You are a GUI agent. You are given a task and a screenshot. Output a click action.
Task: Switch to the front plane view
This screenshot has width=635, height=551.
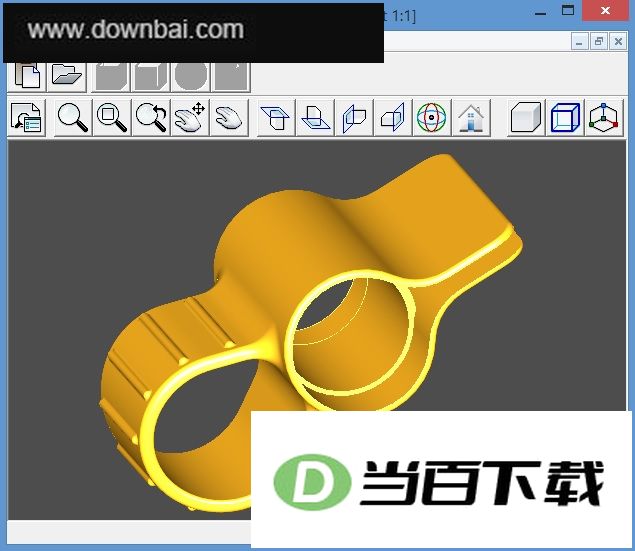[x=354, y=118]
